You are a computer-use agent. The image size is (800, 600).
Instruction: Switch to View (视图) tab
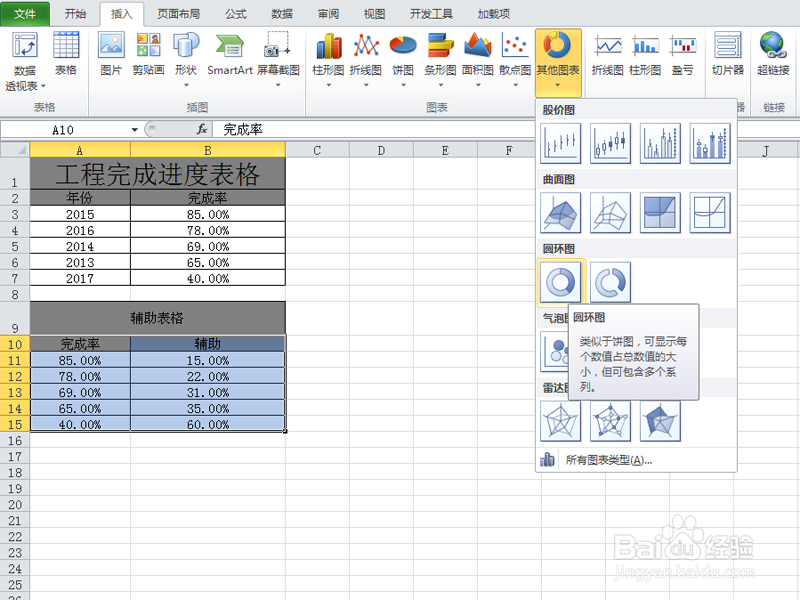[x=374, y=14]
